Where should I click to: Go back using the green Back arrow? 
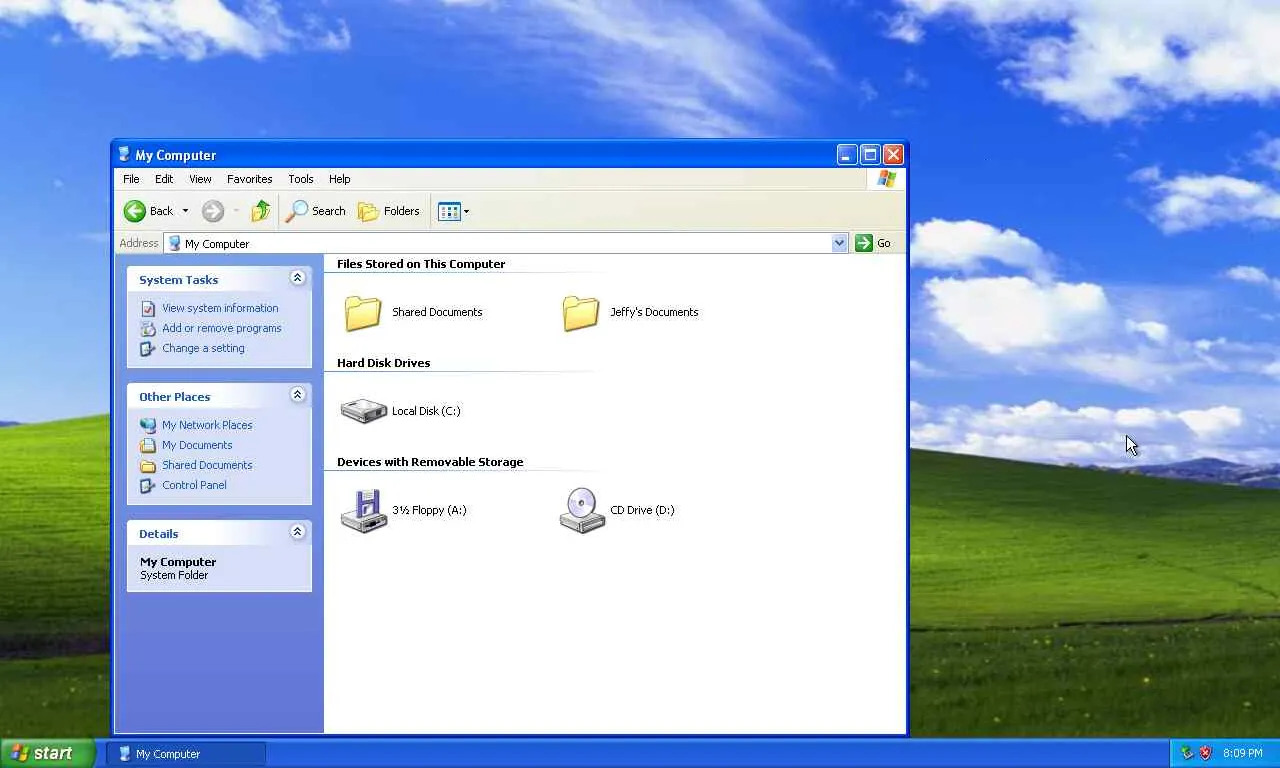click(x=135, y=211)
